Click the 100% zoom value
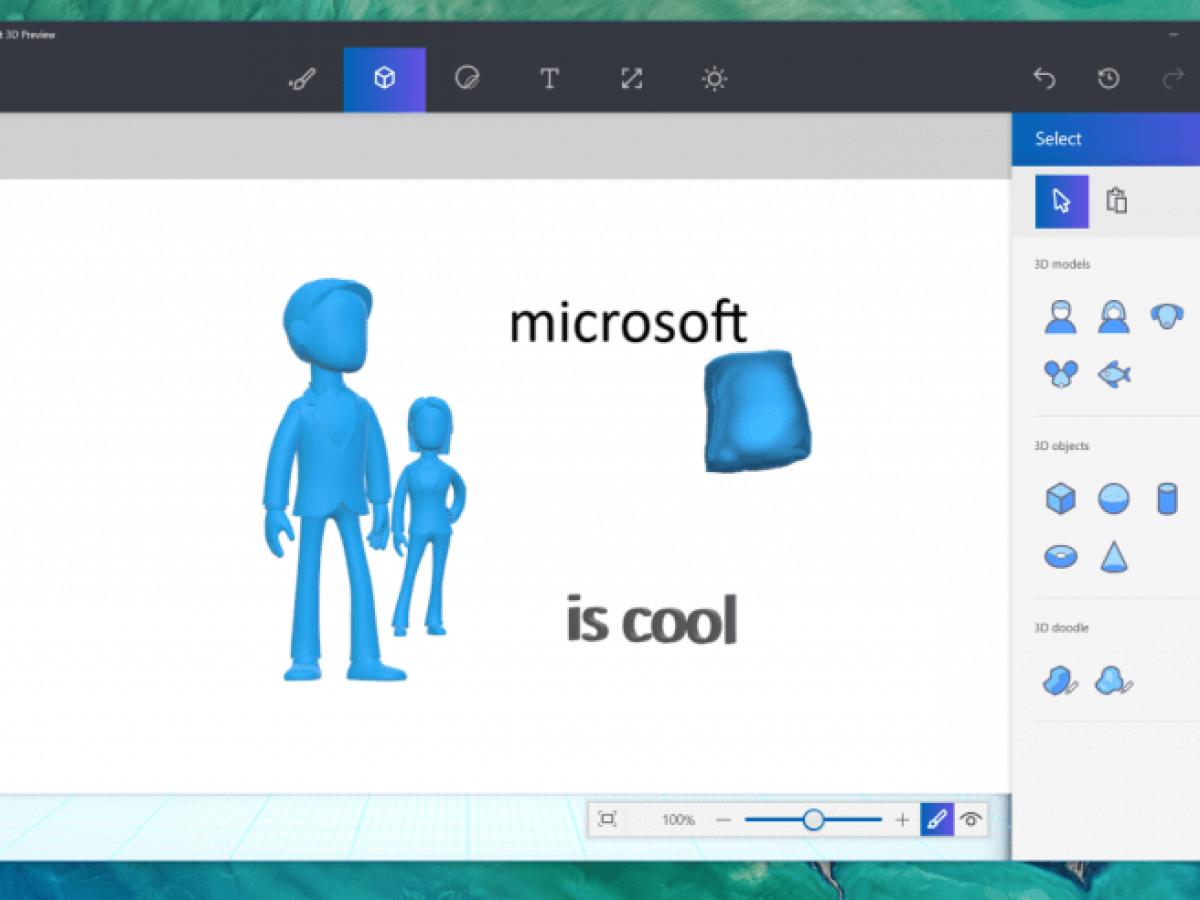 point(678,820)
